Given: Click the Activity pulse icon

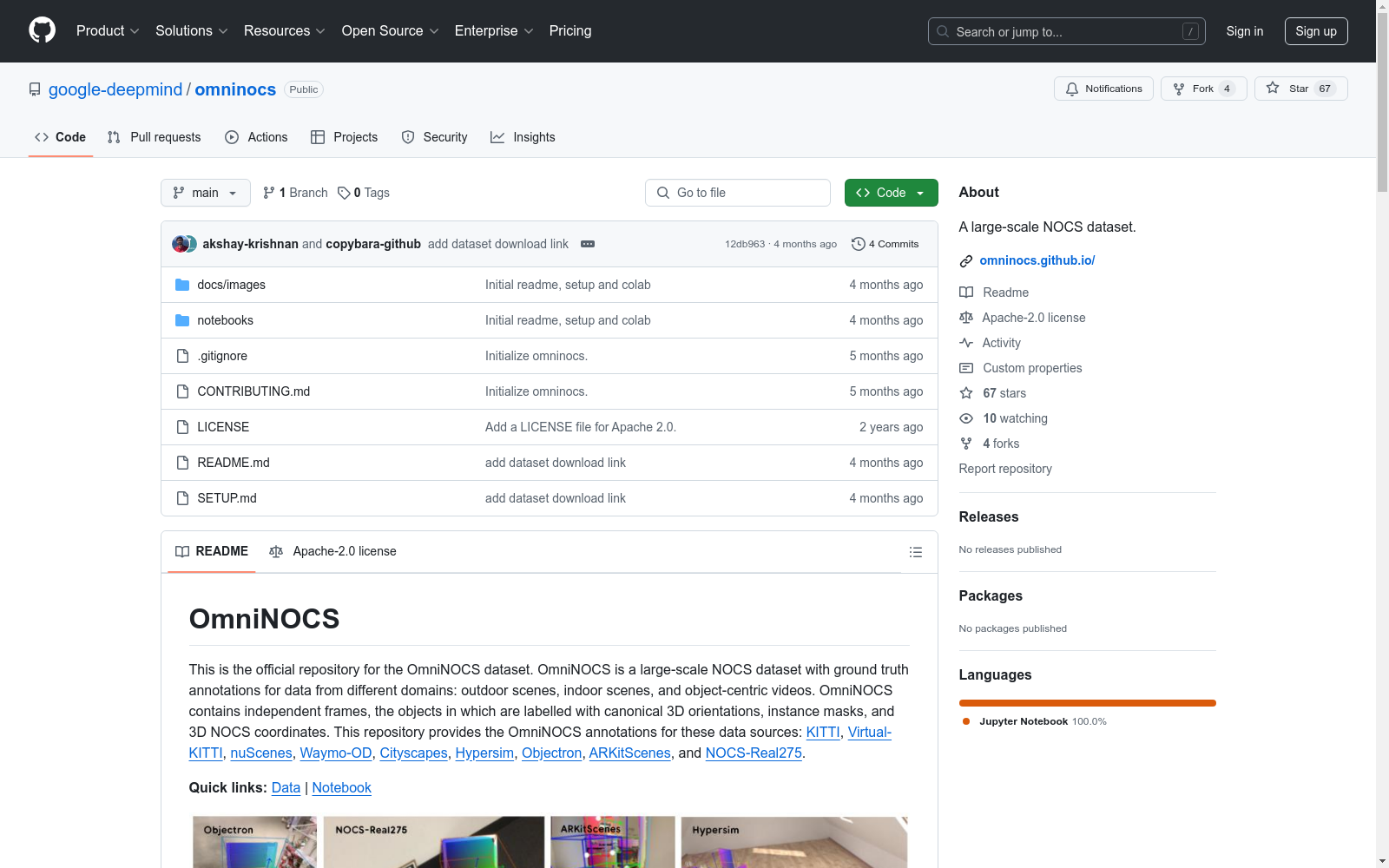Looking at the screenshot, I should tap(966, 343).
